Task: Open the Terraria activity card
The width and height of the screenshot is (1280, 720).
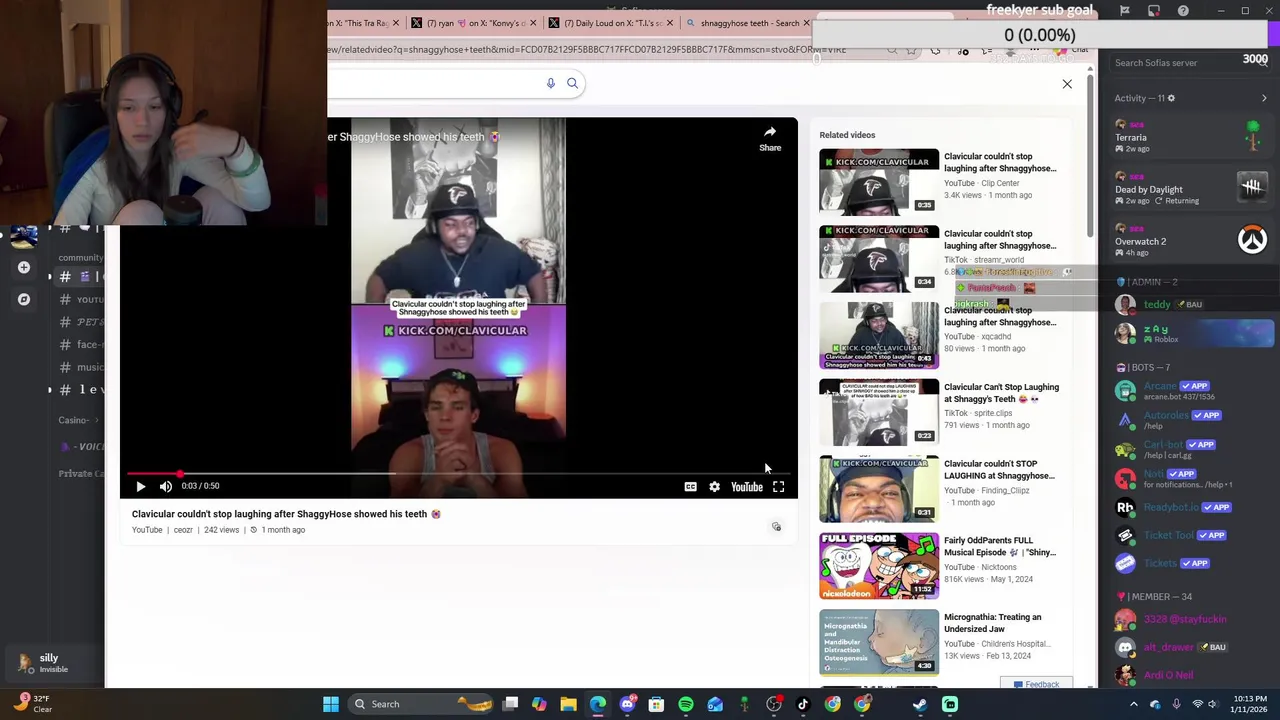Action: pyautogui.click(x=1190, y=137)
